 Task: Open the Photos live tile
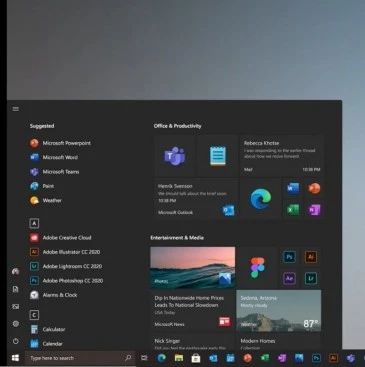point(193,267)
